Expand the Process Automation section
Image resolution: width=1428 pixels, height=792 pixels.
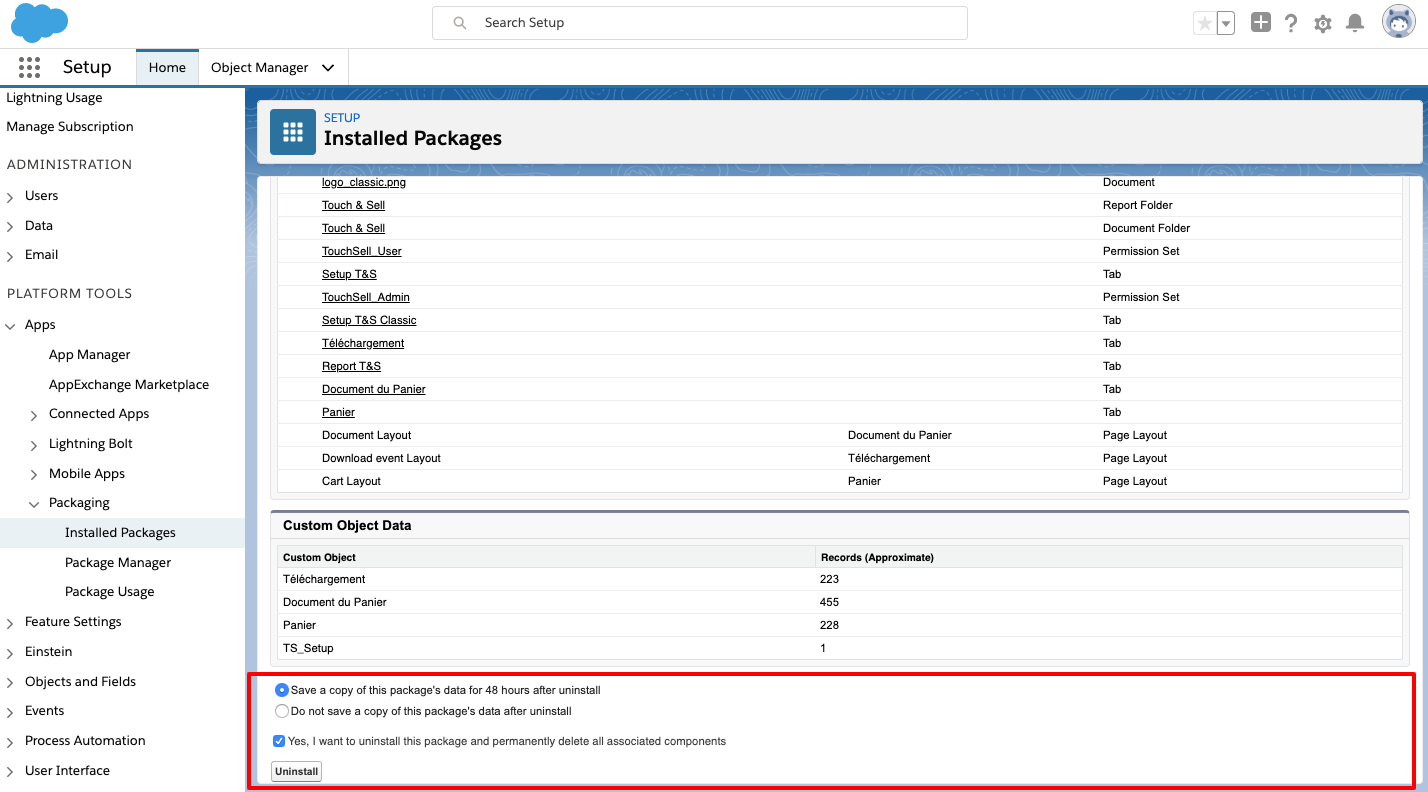click(x=10, y=742)
